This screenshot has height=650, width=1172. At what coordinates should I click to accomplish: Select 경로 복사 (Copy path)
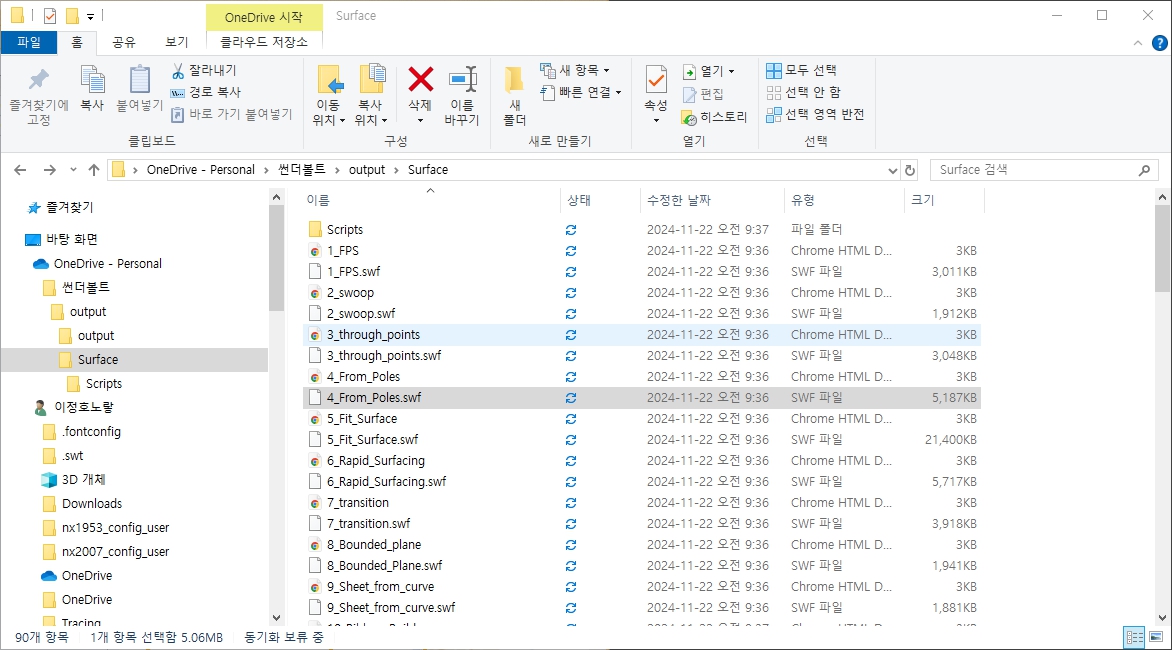(206, 92)
